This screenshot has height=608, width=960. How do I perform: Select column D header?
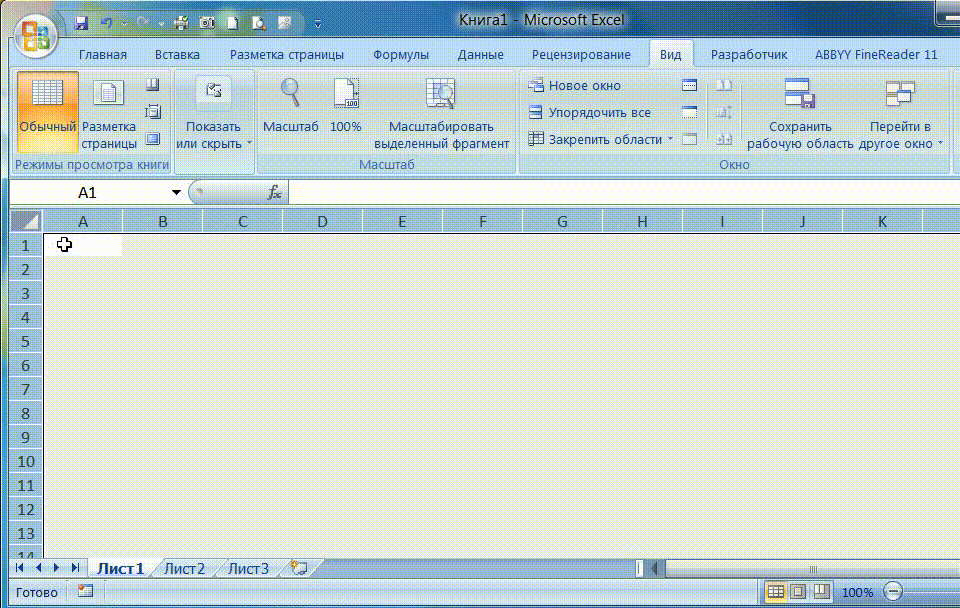(322, 221)
